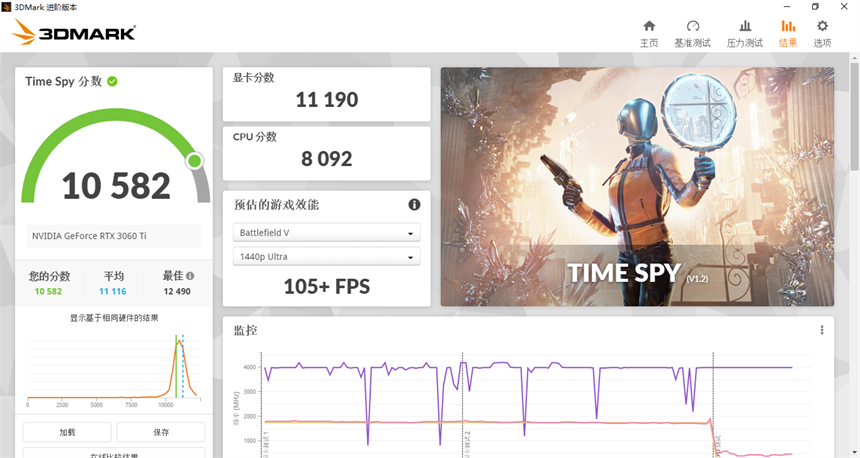The height and width of the screenshot is (458, 860).
Task: Click the average score 11 116
Action: 112,291
